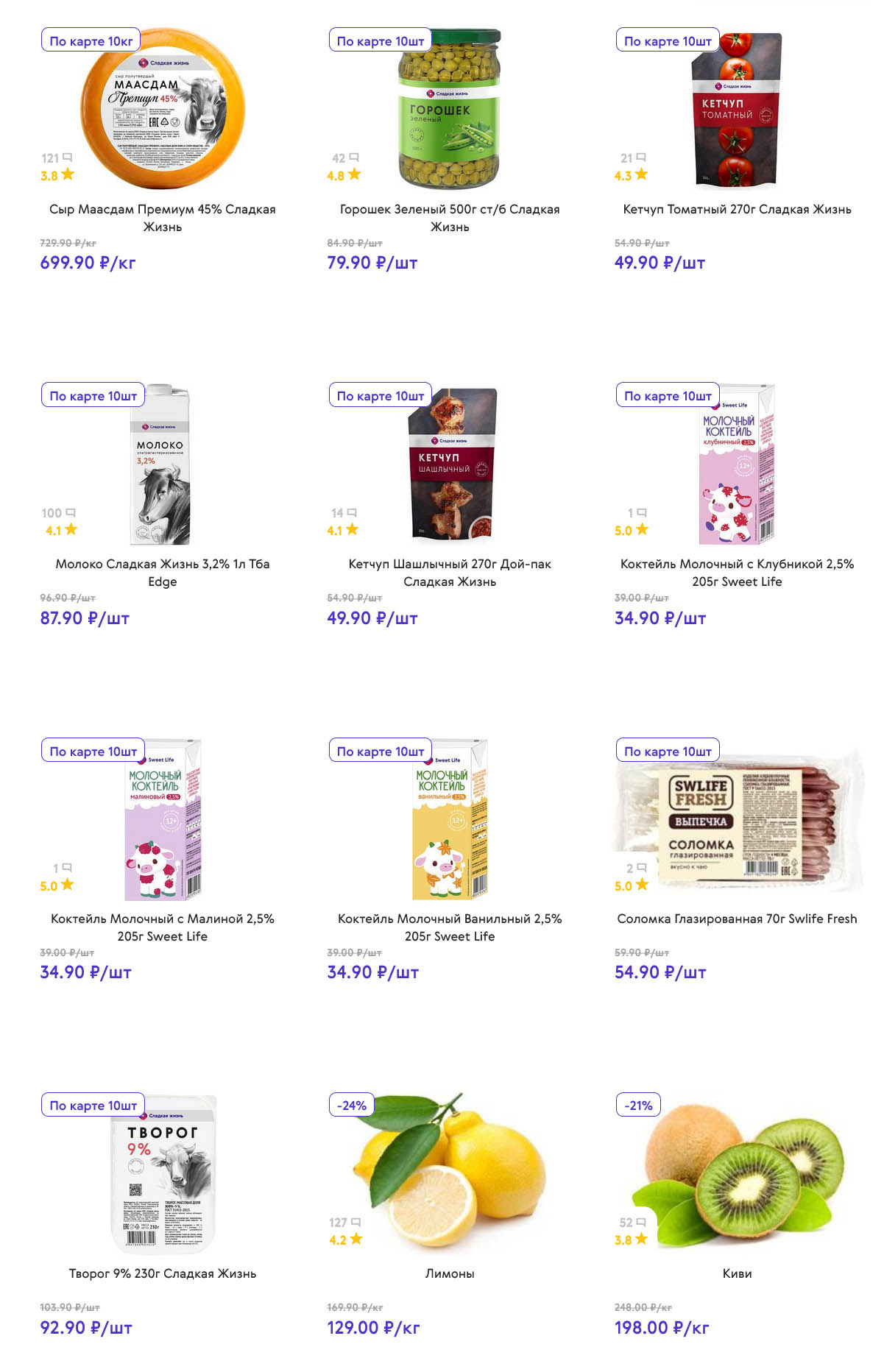The width and height of the screenshot is (884, 1372).
Task: Click the -24% discount badge on Лимоны
Action: [x=351, y=1106]
